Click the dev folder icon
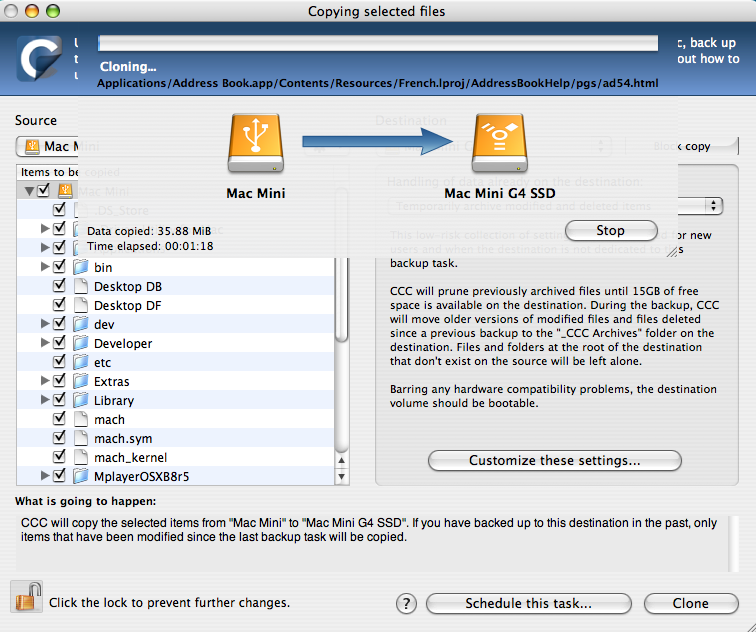Viewport: 756px width, 632px height. tap(81, 324)
